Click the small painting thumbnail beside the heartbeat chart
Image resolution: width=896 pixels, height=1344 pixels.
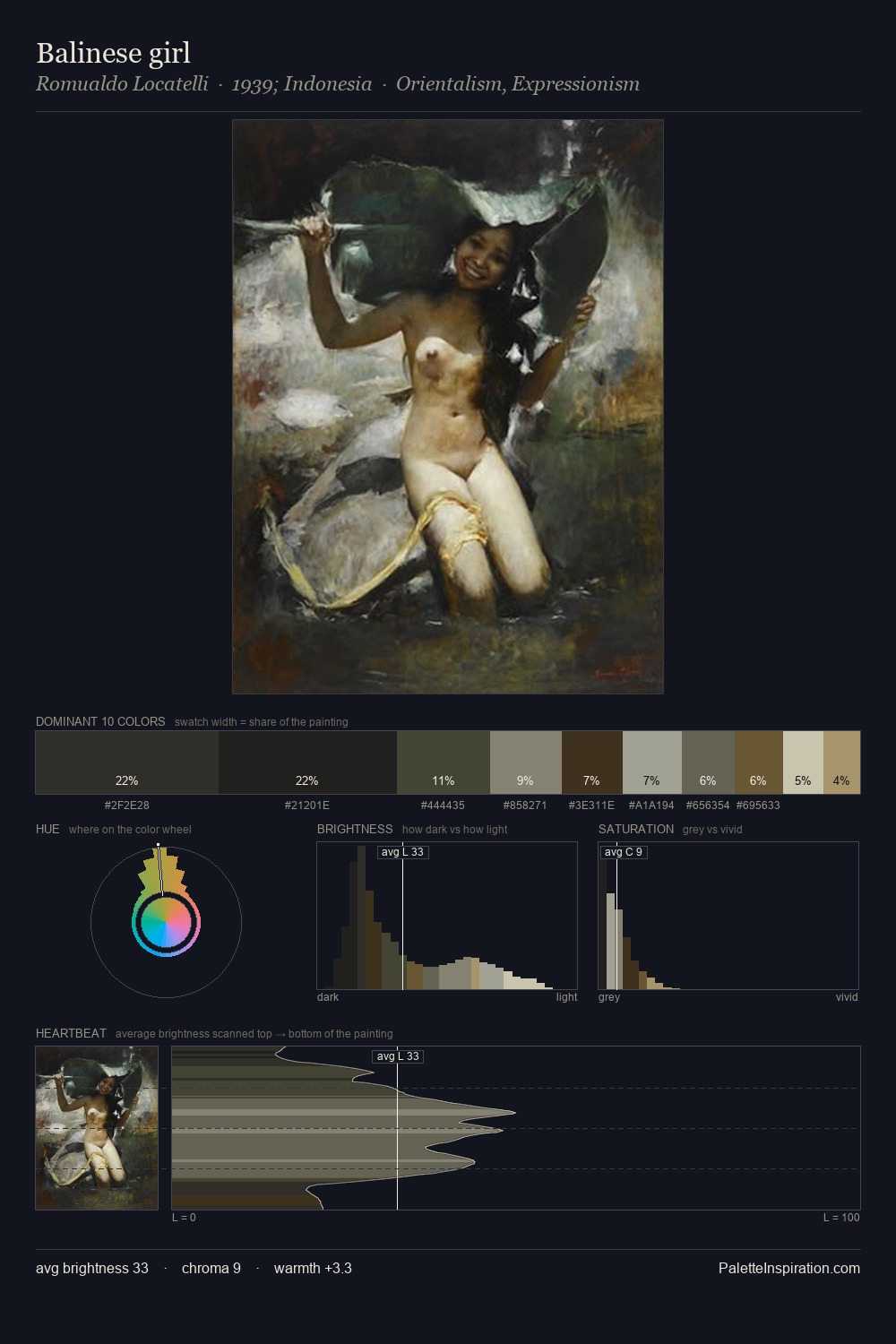coord(97,1128)
